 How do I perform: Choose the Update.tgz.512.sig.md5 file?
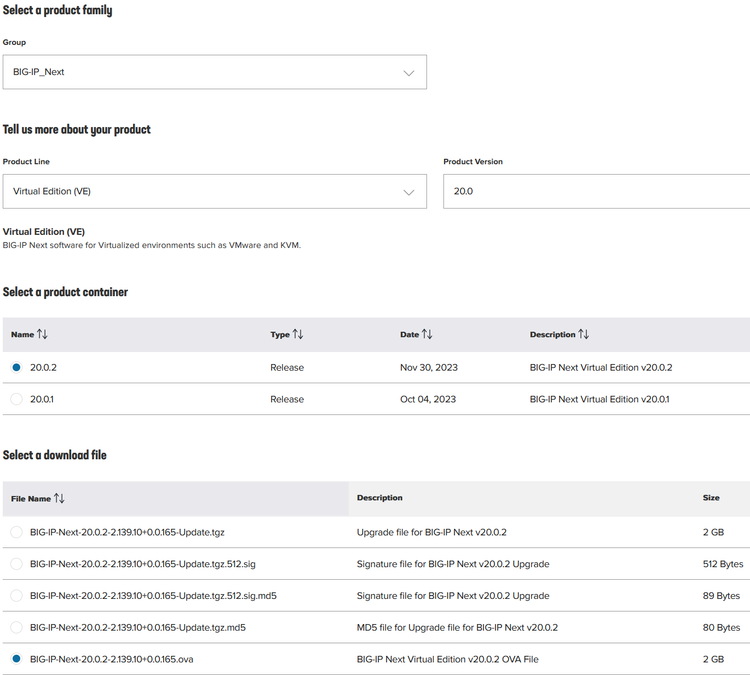point(16,596)
